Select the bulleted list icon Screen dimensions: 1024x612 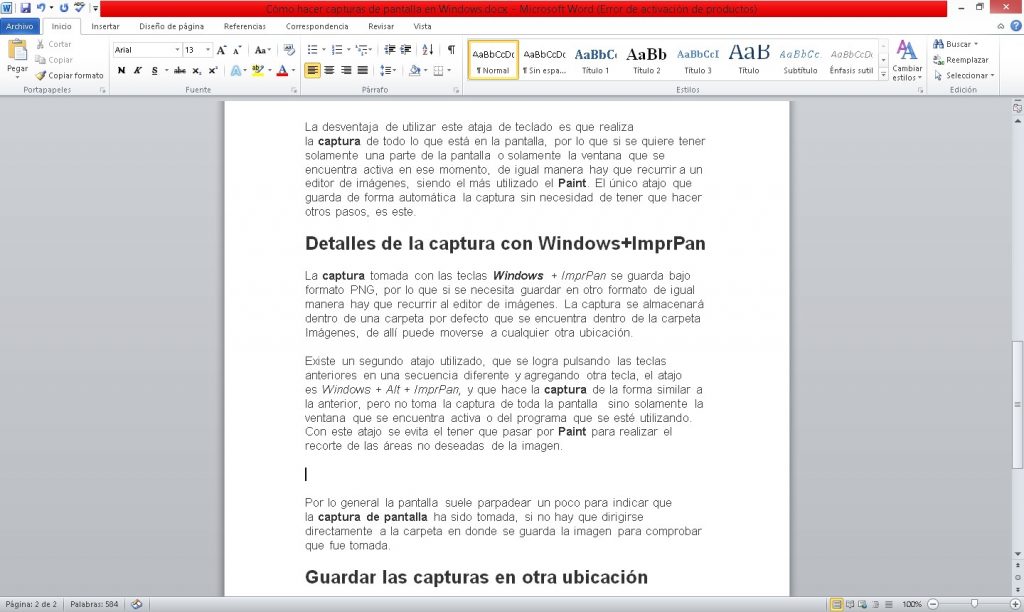[313, 49]
